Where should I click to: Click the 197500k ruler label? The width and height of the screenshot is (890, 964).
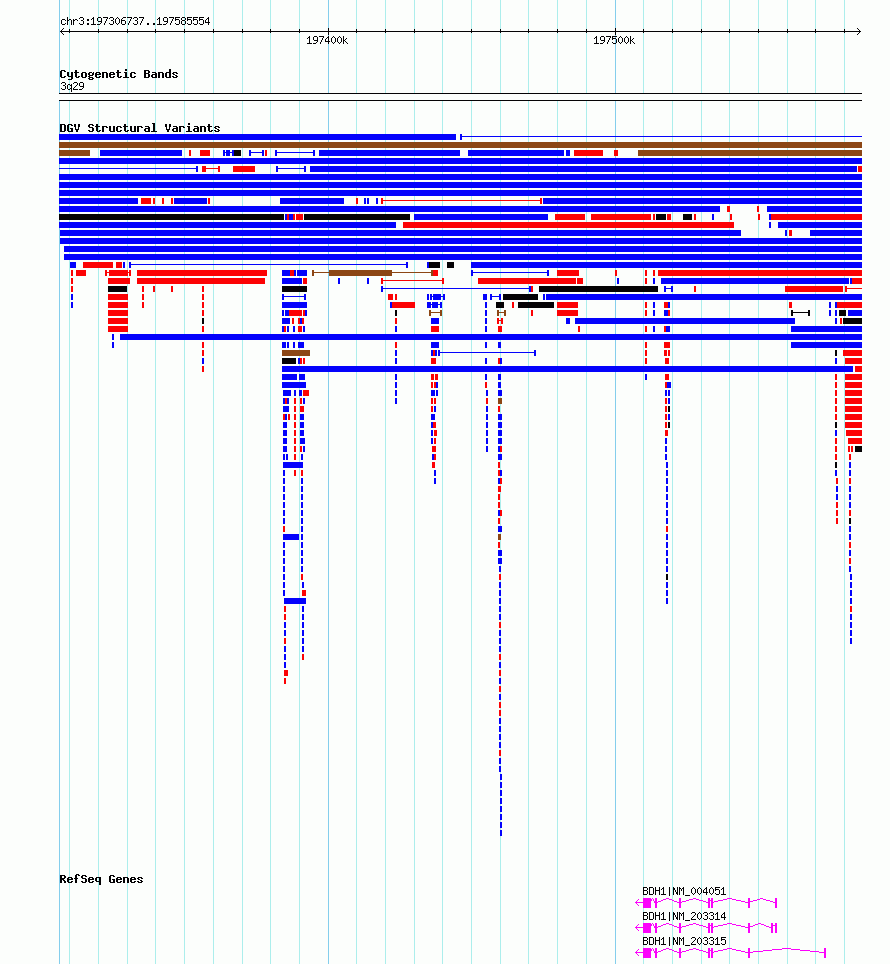pos(614,40)
